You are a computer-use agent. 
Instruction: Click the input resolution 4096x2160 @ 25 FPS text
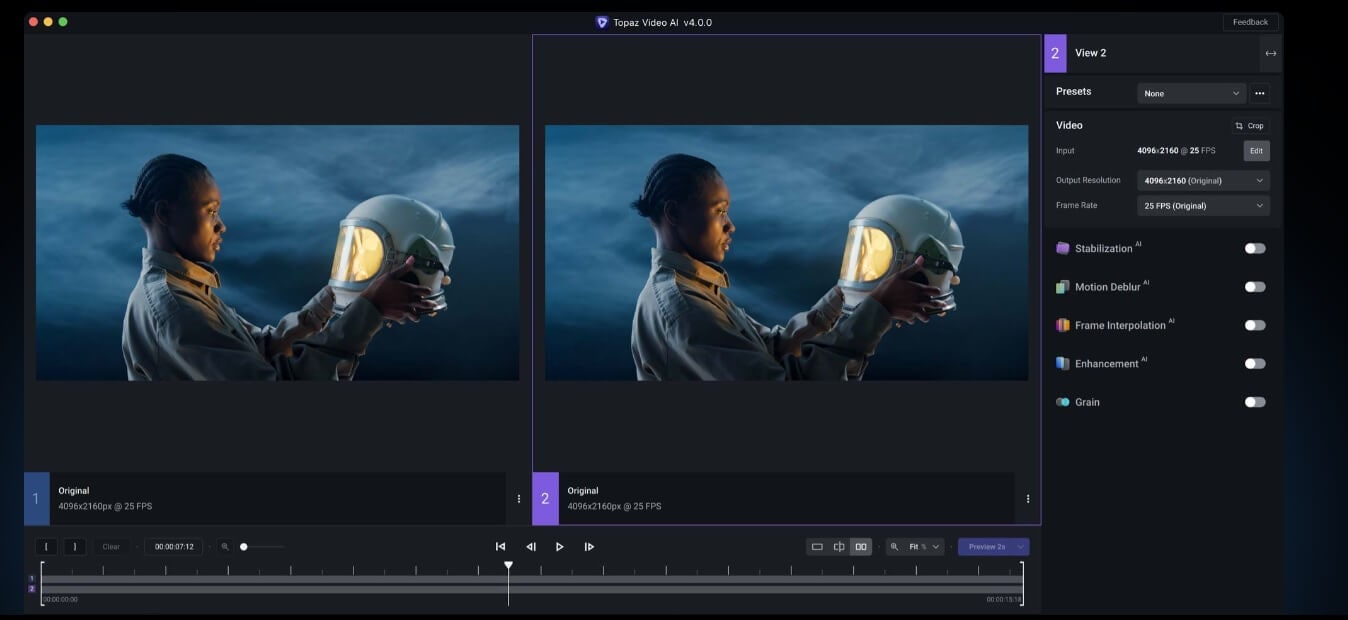(1176, 151)
